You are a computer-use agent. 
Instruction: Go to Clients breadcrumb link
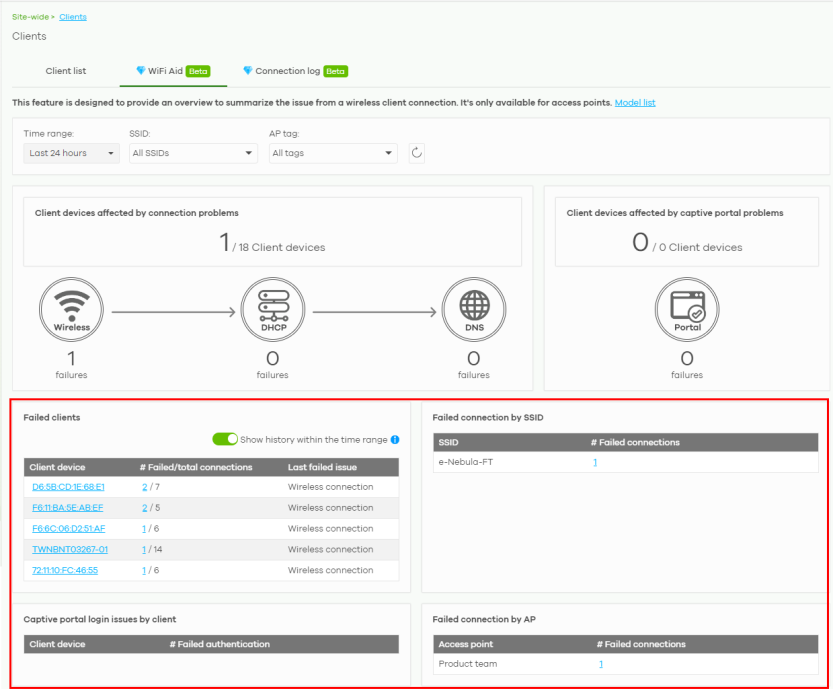pos(73,17)
